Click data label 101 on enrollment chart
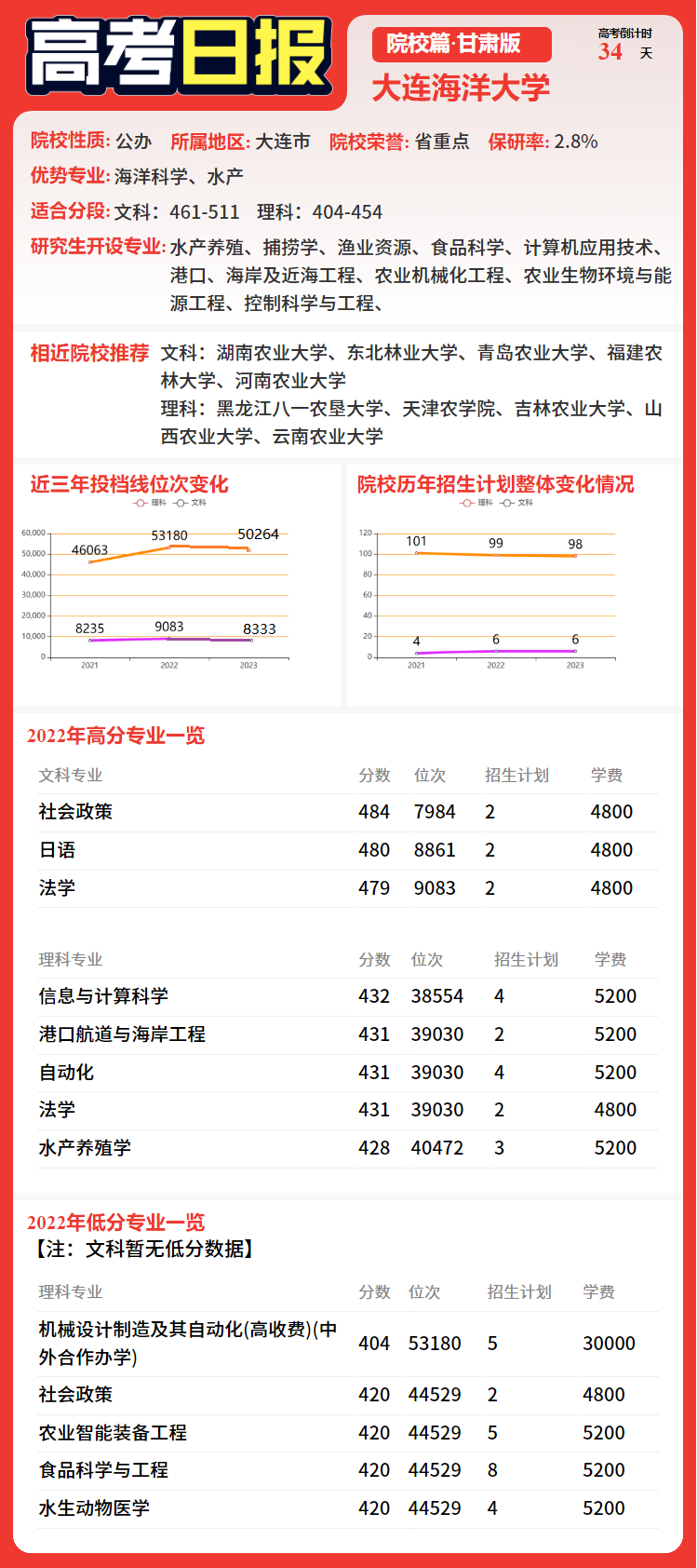The width and height of the screenshot is (697, 1568). pyautogui.click(x=416, y=541)
